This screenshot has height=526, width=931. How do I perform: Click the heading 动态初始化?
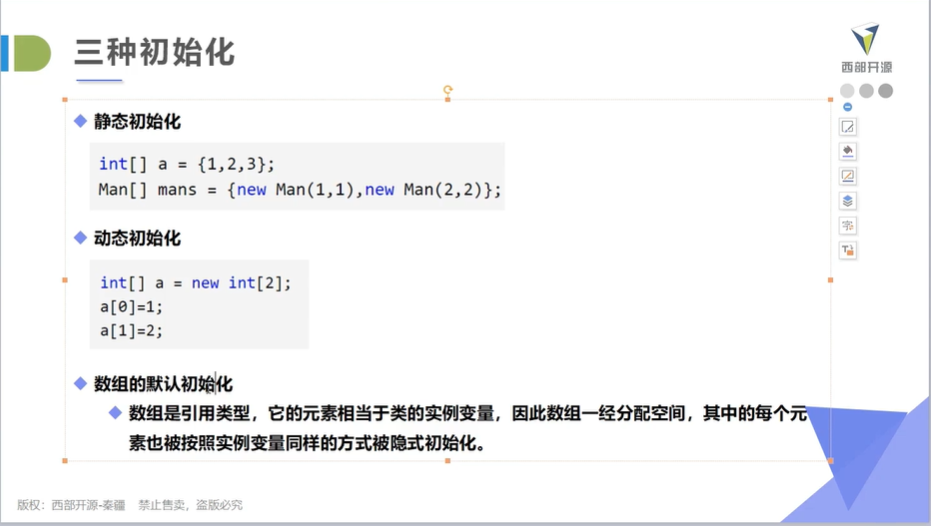(x=137, y=238)
